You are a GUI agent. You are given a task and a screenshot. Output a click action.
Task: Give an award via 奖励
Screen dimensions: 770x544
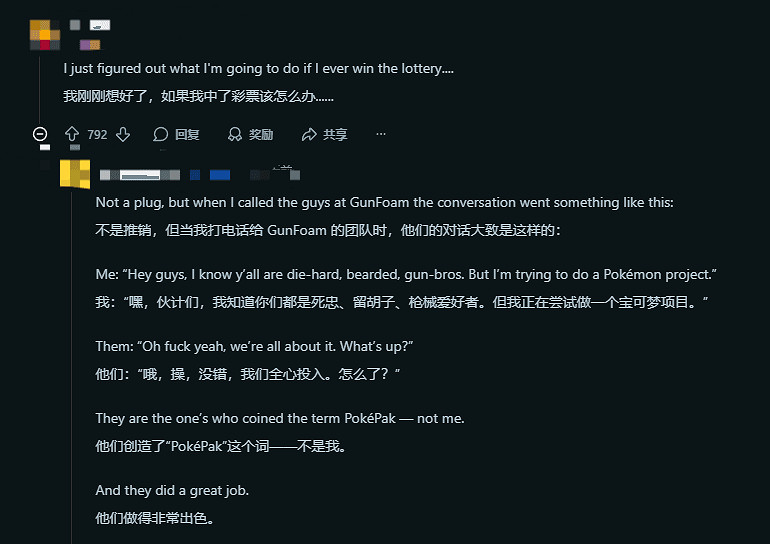tap(250, 134)
